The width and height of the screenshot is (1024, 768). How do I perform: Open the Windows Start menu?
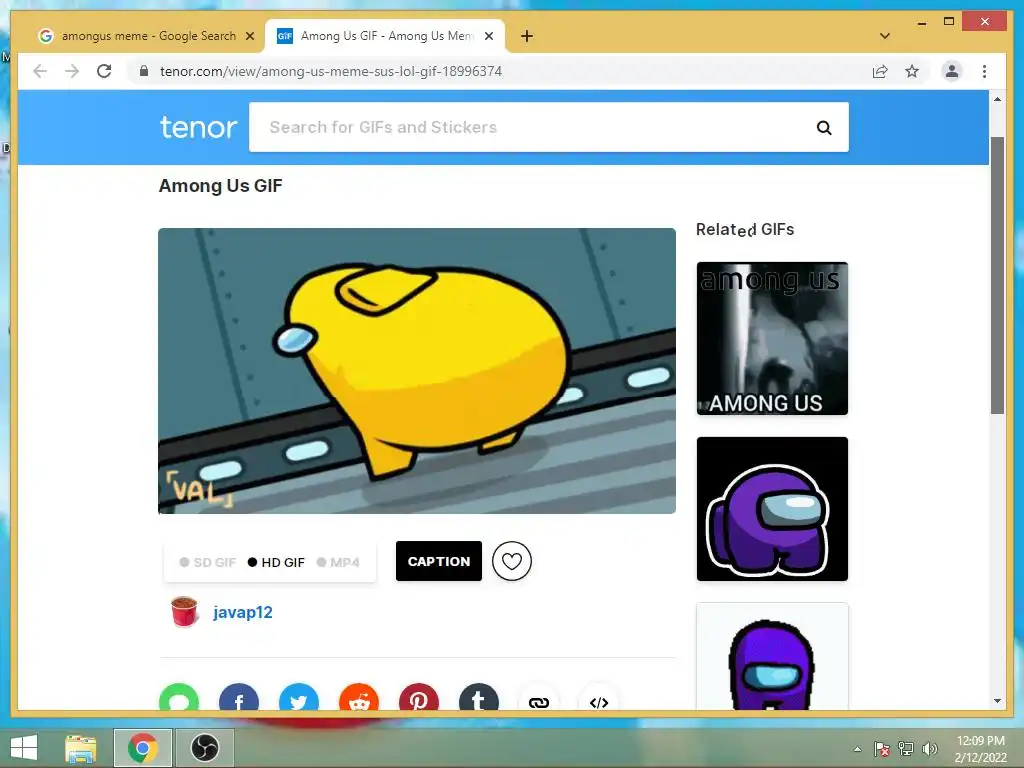[x=24, y=748]
